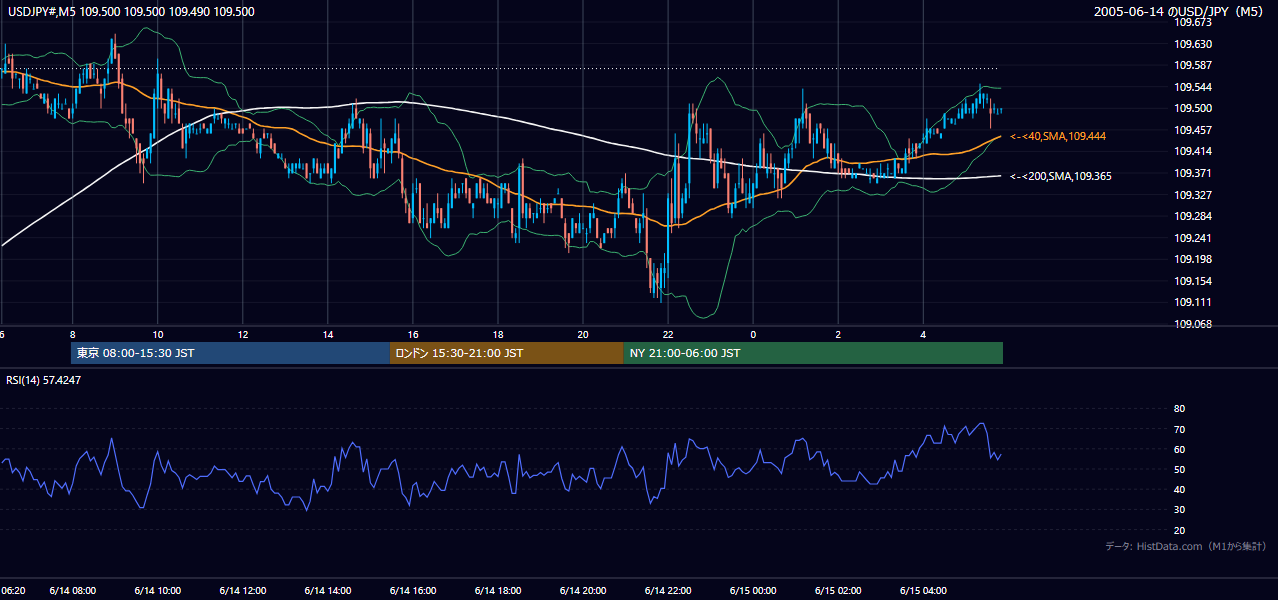
Task: Click hour tick 20 below the chart
Action: [582, 334]
